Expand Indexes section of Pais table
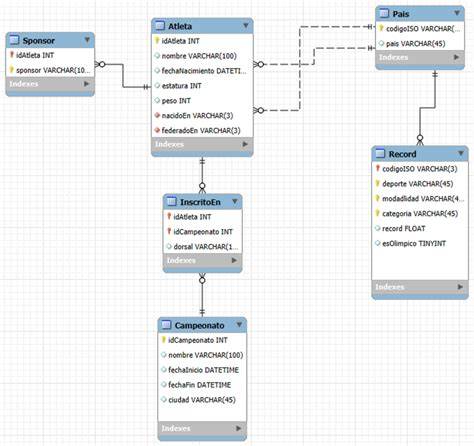The image size is (474, 446). coord(457,57)
